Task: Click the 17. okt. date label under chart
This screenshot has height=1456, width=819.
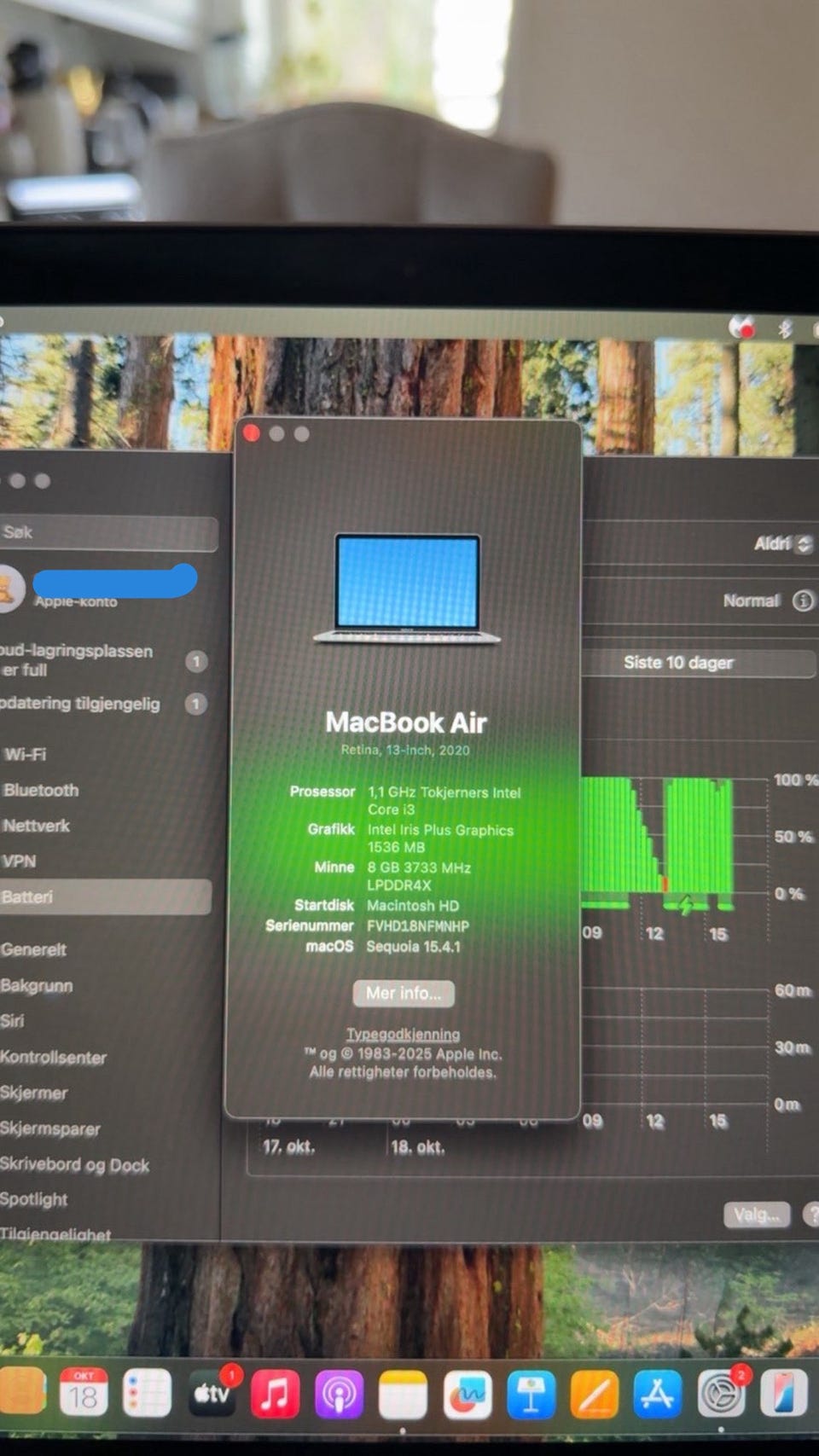Action: click(288, 1146)
